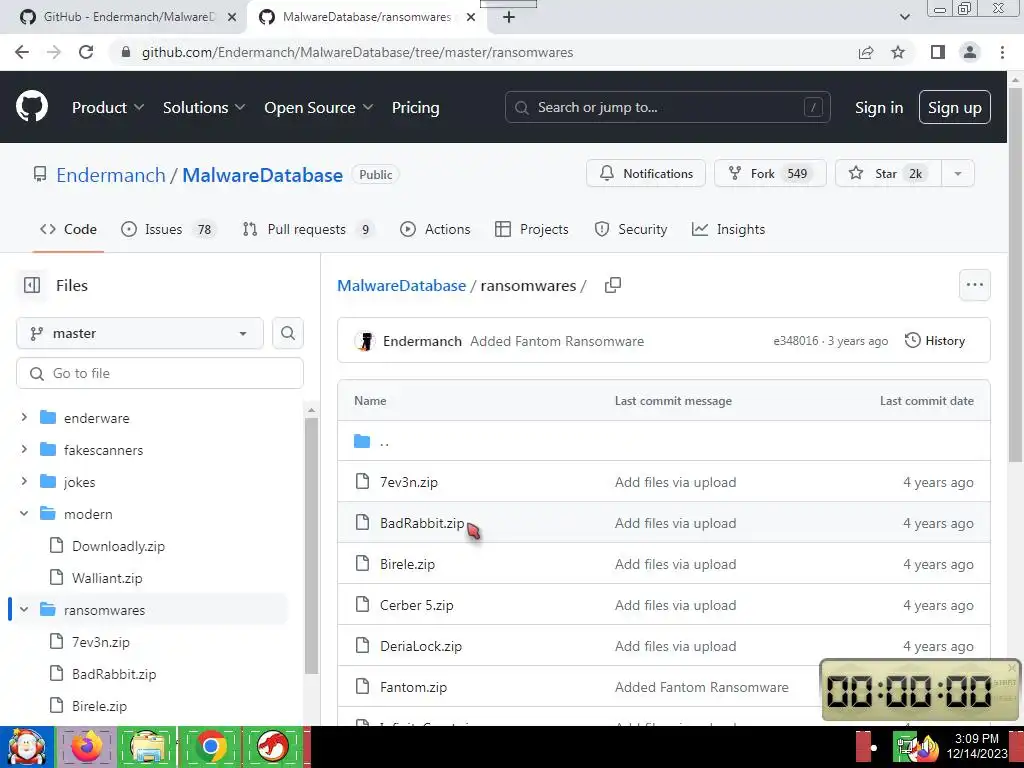Select Downloadly.zip in file tree

coord(118,546)
